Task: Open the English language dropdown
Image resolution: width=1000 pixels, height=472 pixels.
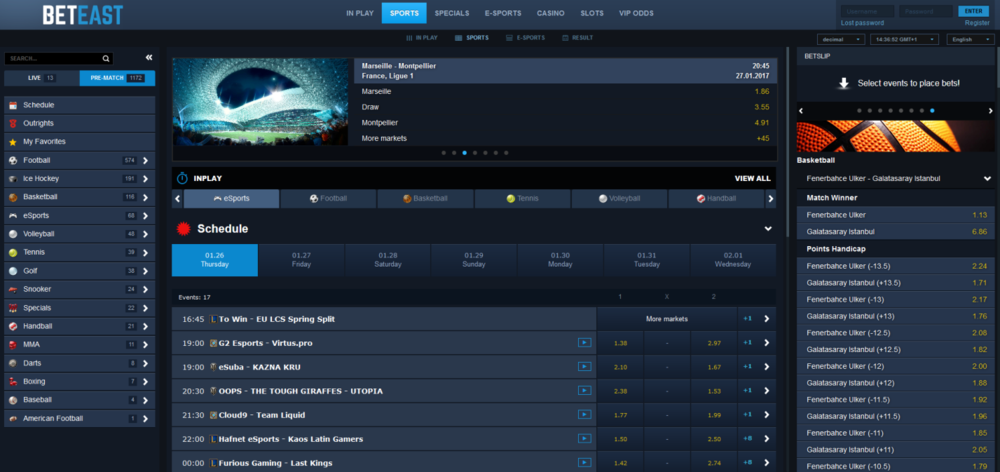Action: [x=970, y=40]
